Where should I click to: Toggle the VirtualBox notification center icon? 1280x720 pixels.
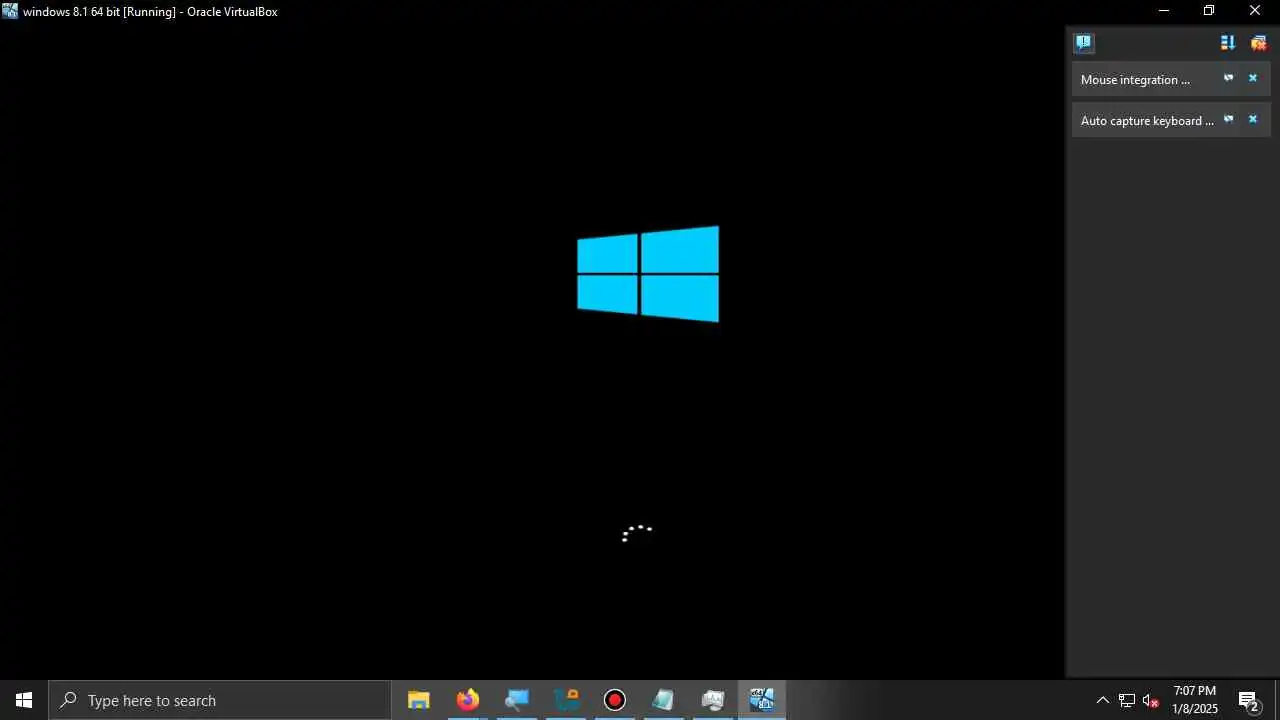1083,42
